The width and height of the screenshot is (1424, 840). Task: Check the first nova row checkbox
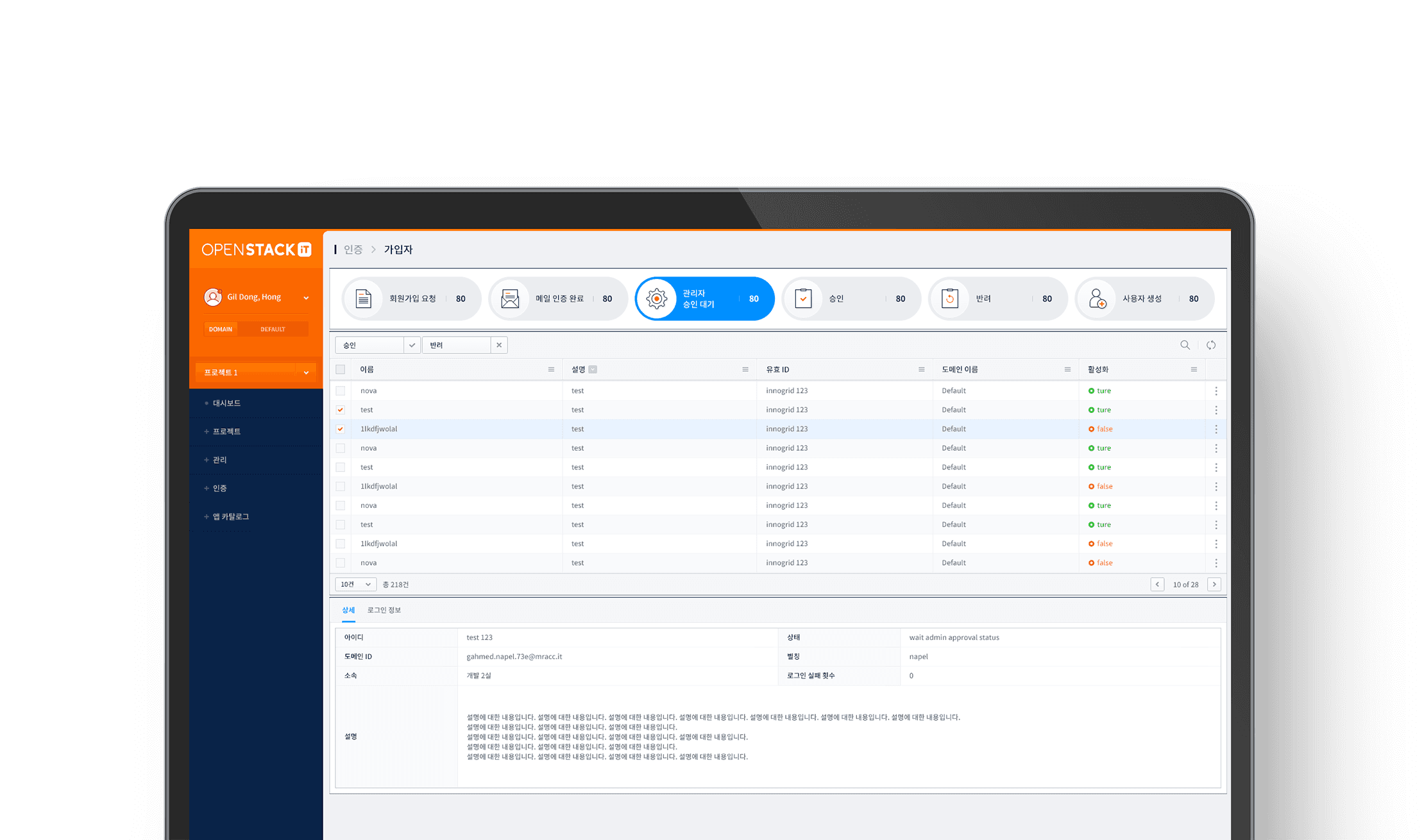point(341,391)
